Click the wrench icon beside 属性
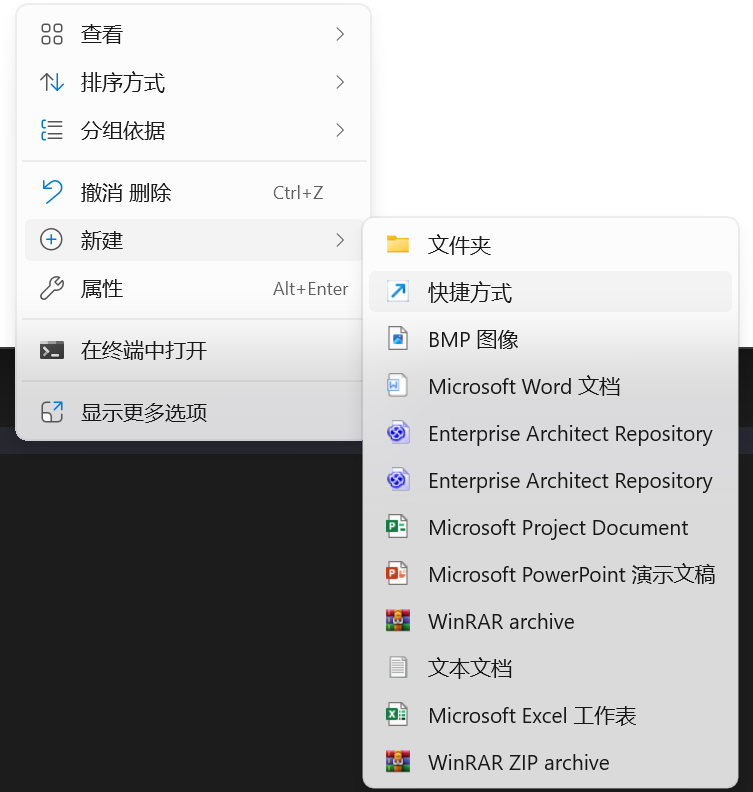 click(51, 289)
